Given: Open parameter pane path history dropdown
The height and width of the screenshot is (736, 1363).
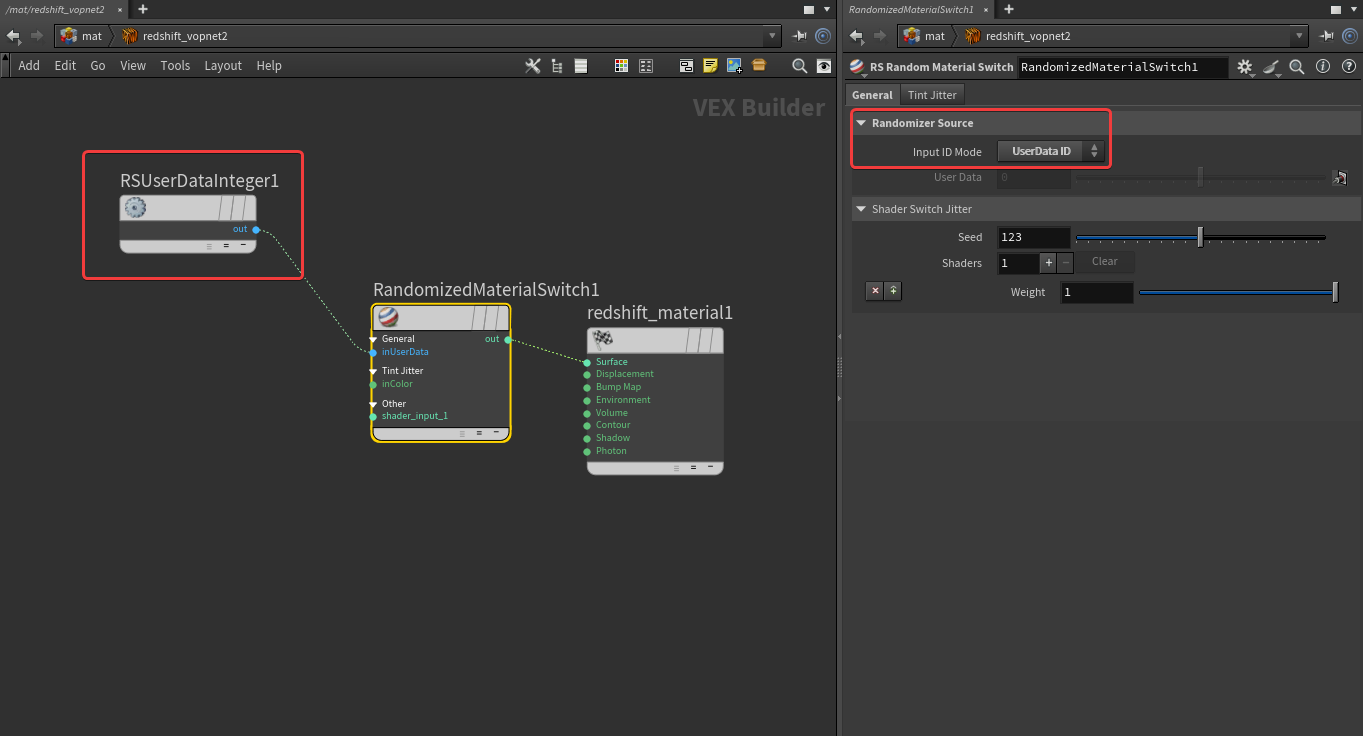Looking at the screenshot, I should 1298,36.
